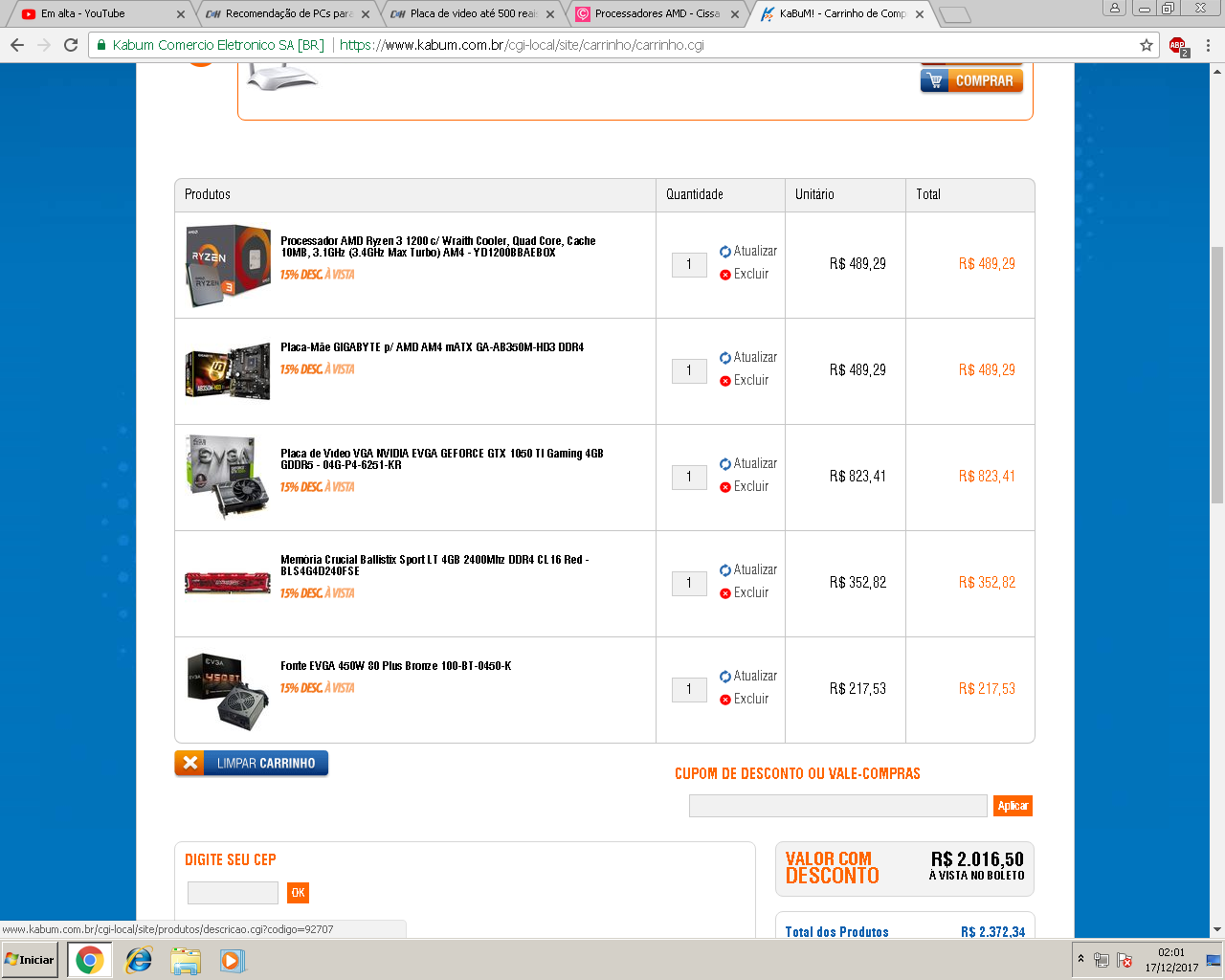This screenshot has width=1225, height=980.
Task: Click the discount coupon input field
Action: pos(837,806)
